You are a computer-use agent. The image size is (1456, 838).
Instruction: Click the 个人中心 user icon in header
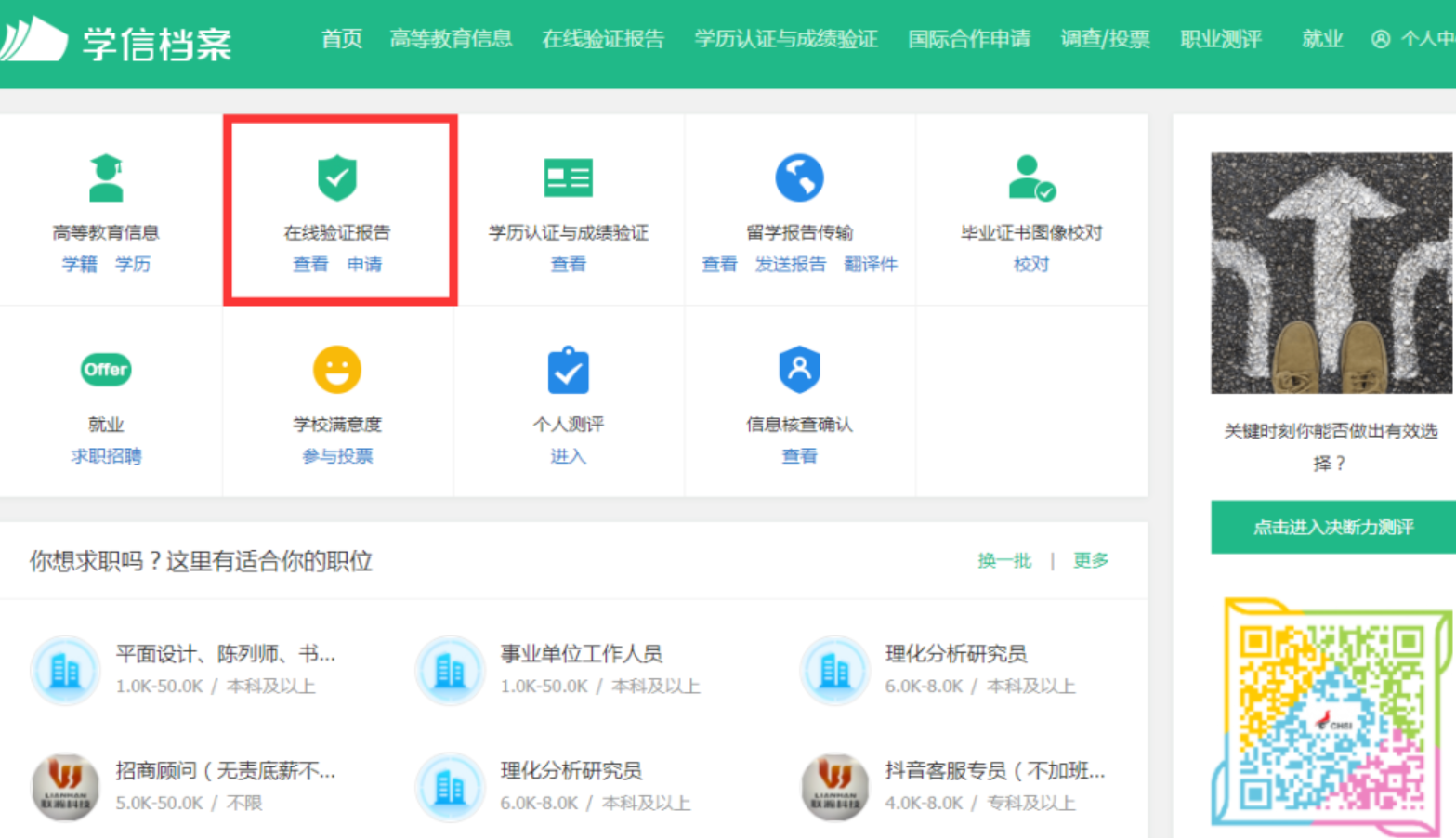[x=1381, y=39]
